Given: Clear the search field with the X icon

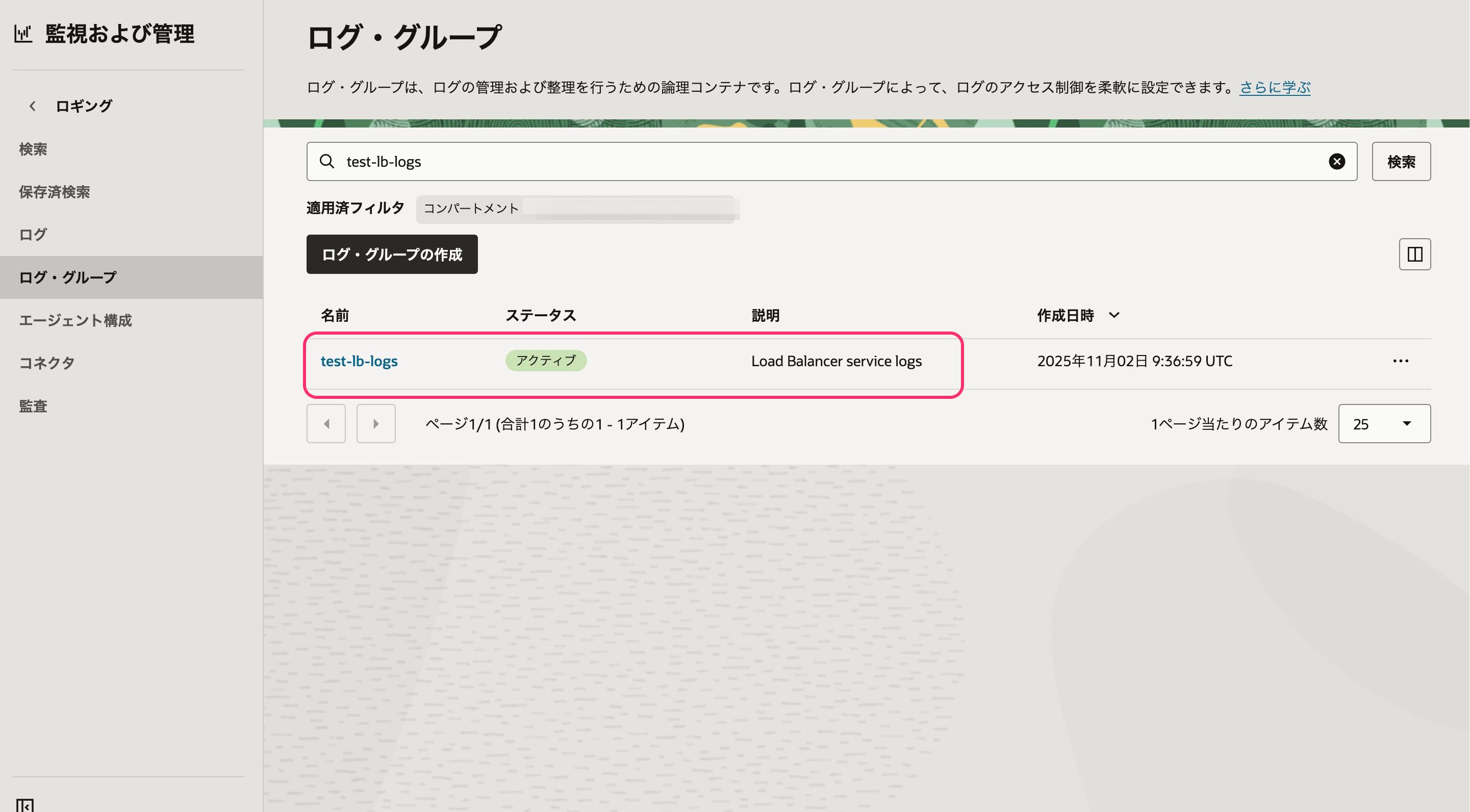Looking at the screenshot, I should [x=1336, y=162].
